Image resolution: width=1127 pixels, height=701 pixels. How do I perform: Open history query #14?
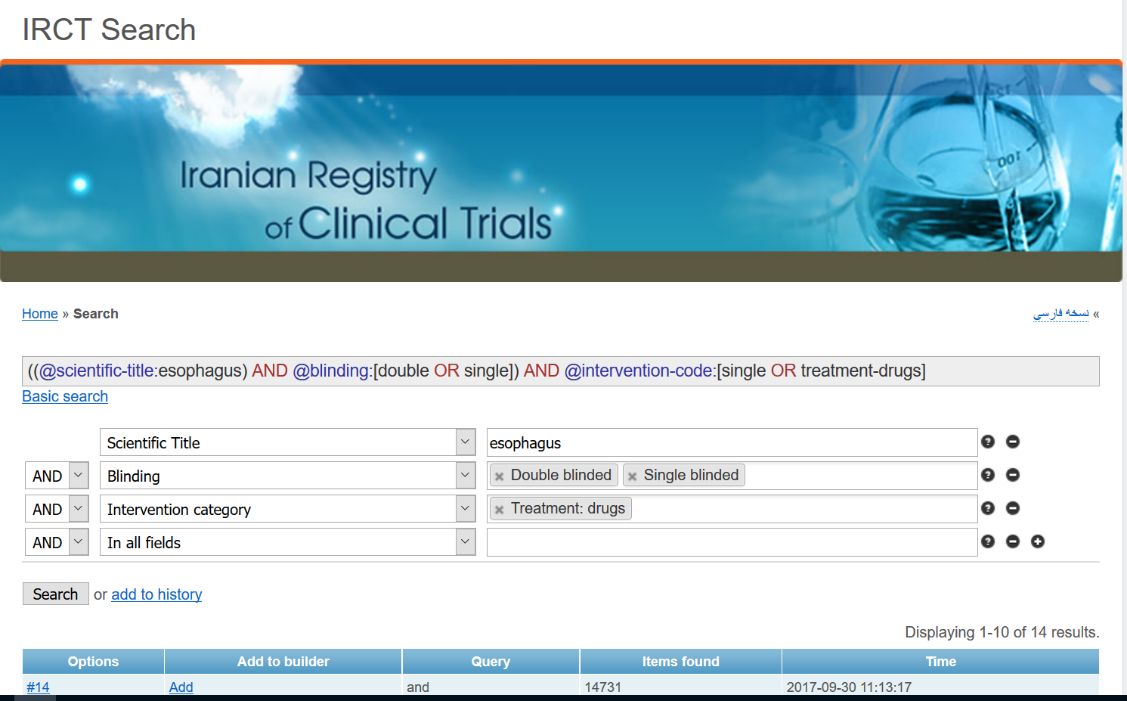38,687
